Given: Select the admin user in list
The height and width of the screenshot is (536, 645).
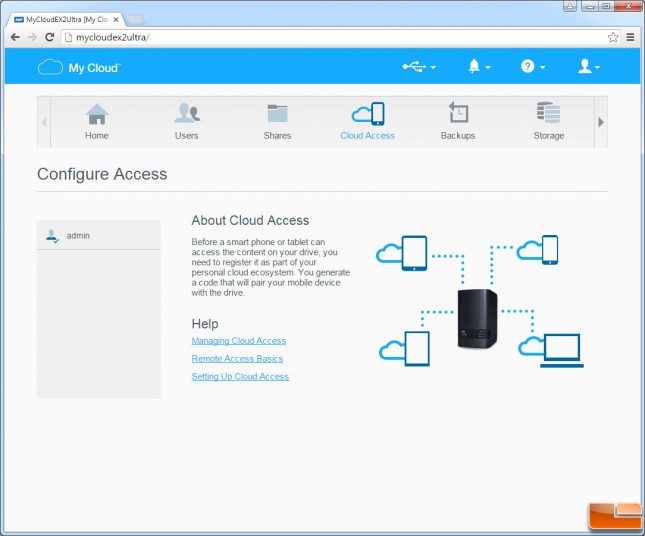Looking at the screenshot, I should pos(99,235).
